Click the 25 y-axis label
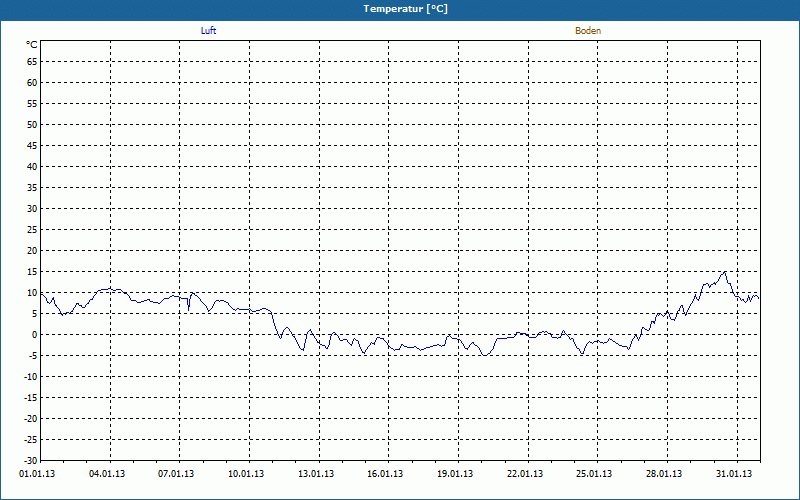The width and height of the screenshot is (800, 500). [x=32, y=230]
